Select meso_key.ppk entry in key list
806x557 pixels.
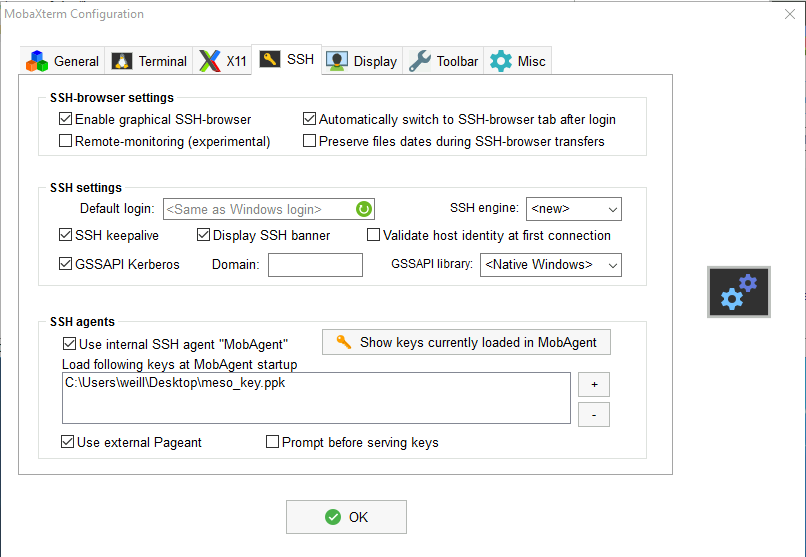pyautogui.click(x=175, y=383)
